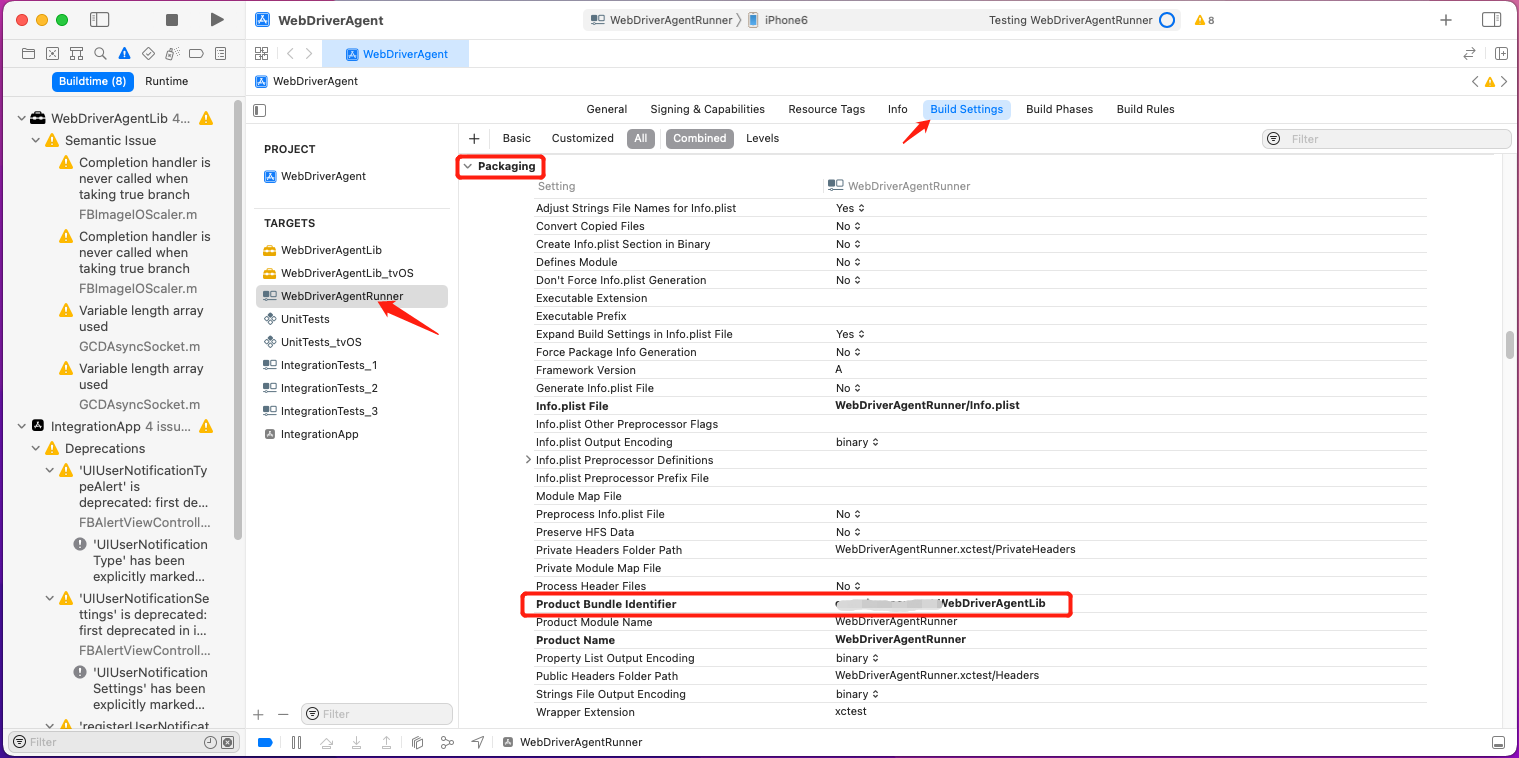The image size is (1519, 758).
Task: Select the All build settings filter
Action: tap(641, 139)
